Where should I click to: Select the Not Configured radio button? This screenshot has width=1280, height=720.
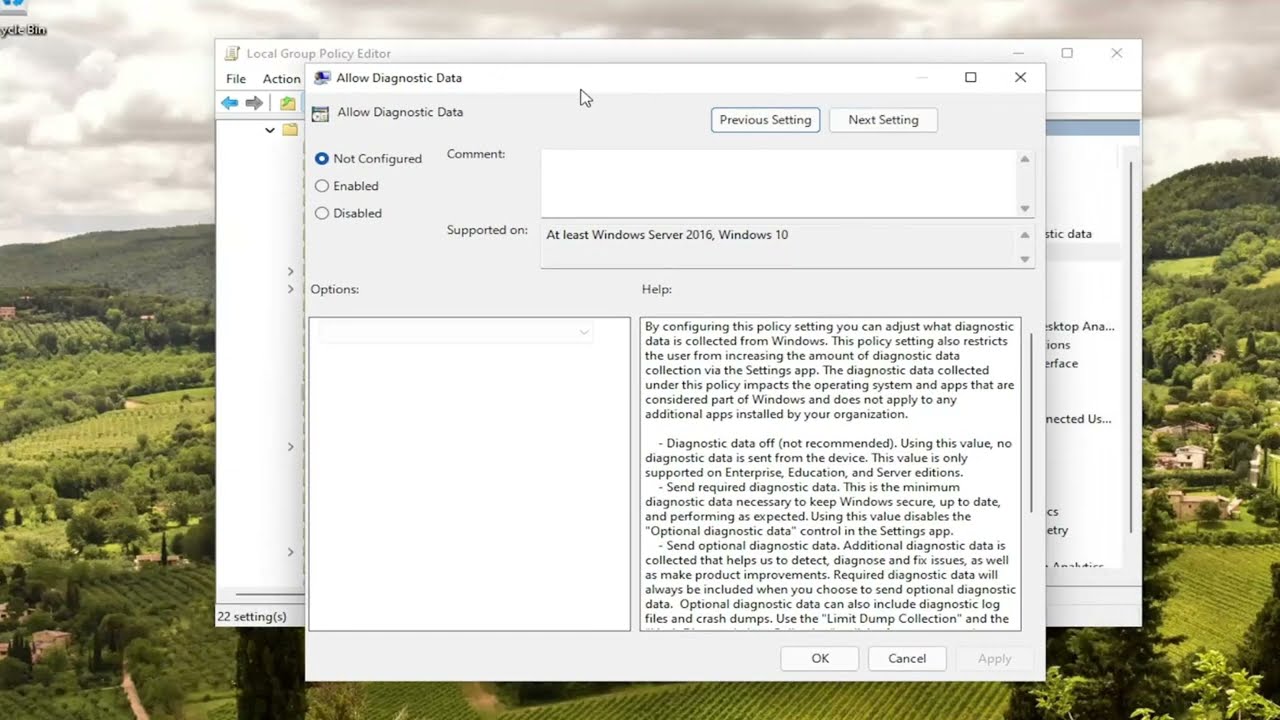(322, 158)
